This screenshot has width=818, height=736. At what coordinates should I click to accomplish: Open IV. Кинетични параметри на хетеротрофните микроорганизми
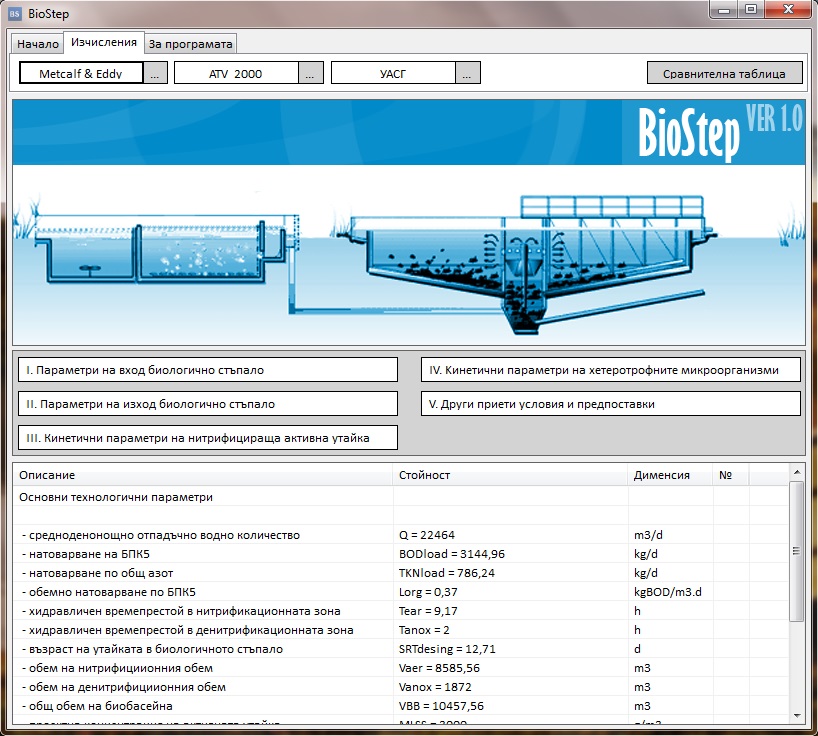(x=611, y=369)
